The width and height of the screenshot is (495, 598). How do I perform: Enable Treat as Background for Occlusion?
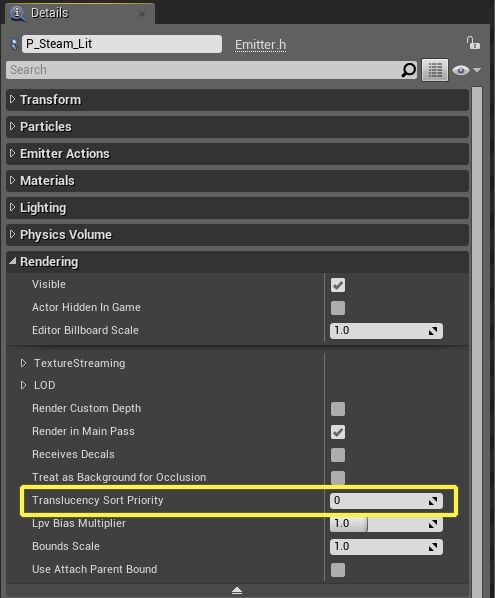pos(338,477)
